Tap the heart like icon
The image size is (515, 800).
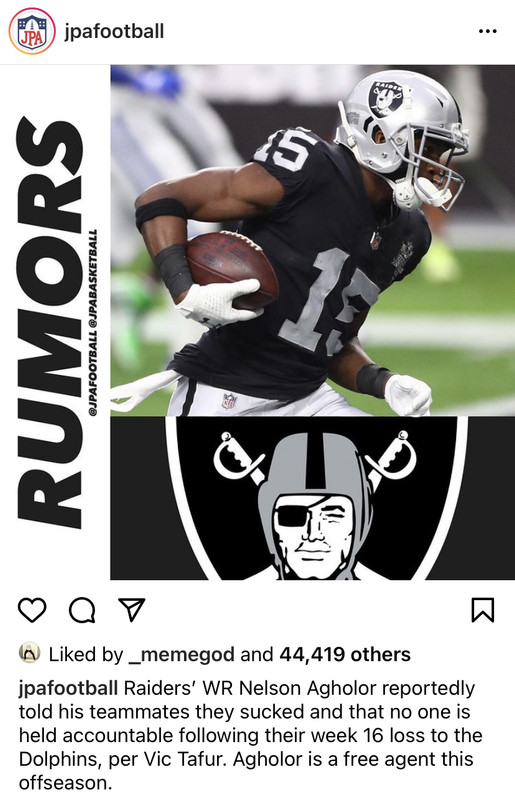point(32,610)
